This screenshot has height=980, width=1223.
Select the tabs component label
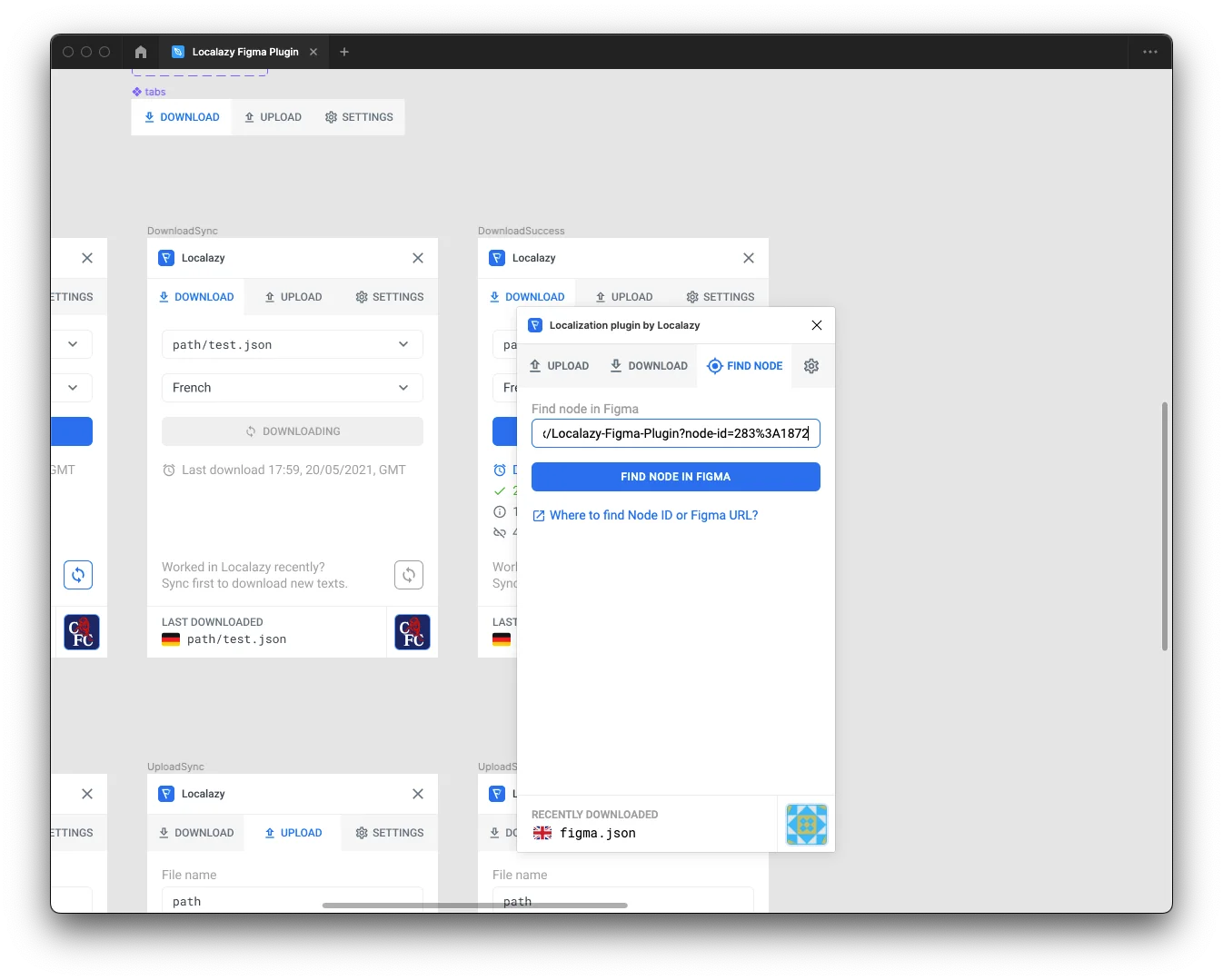pyautogui.click(x=149, y=92)
